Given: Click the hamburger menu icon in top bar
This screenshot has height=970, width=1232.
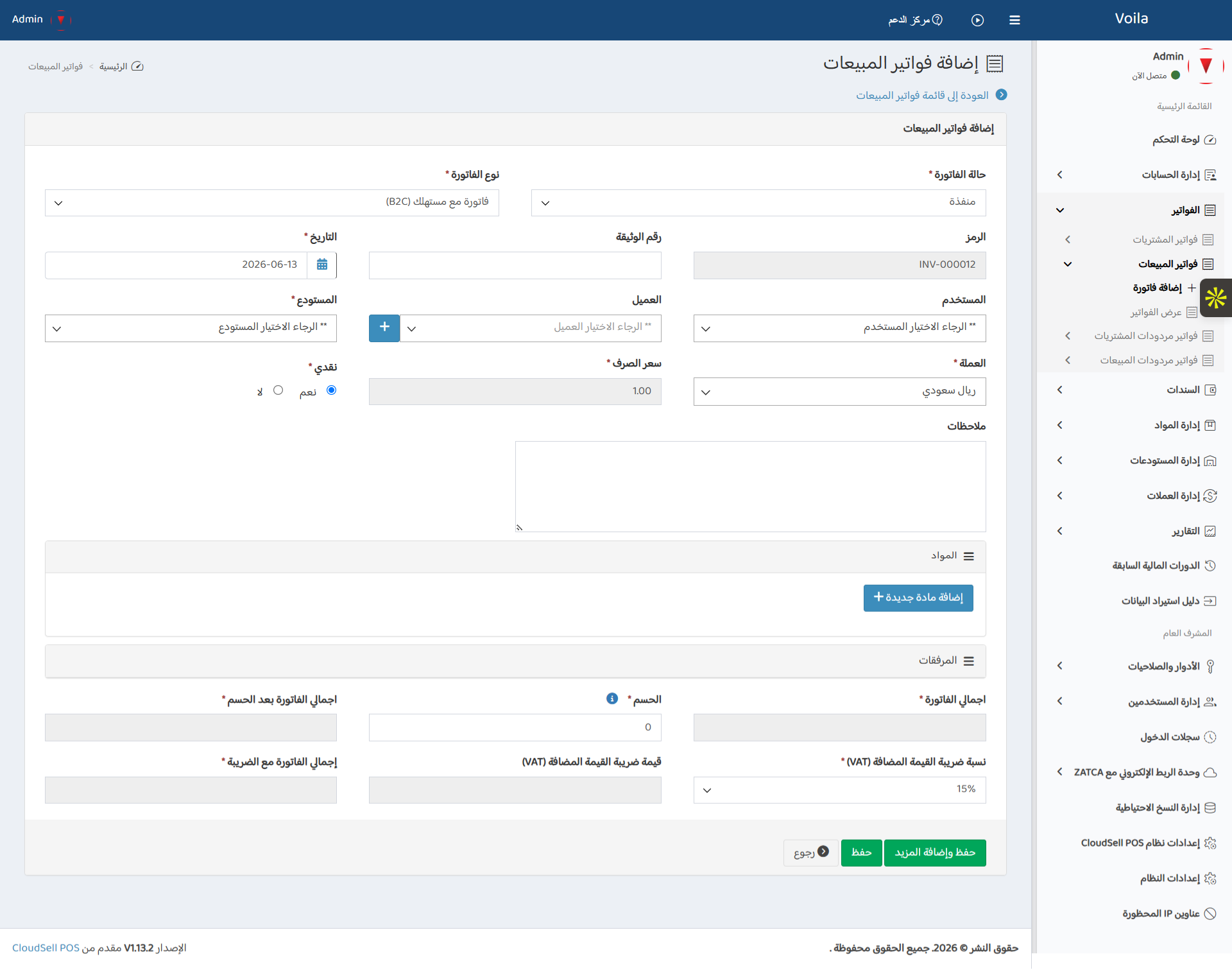Looking at the screenshot, I should [1014, 20].
